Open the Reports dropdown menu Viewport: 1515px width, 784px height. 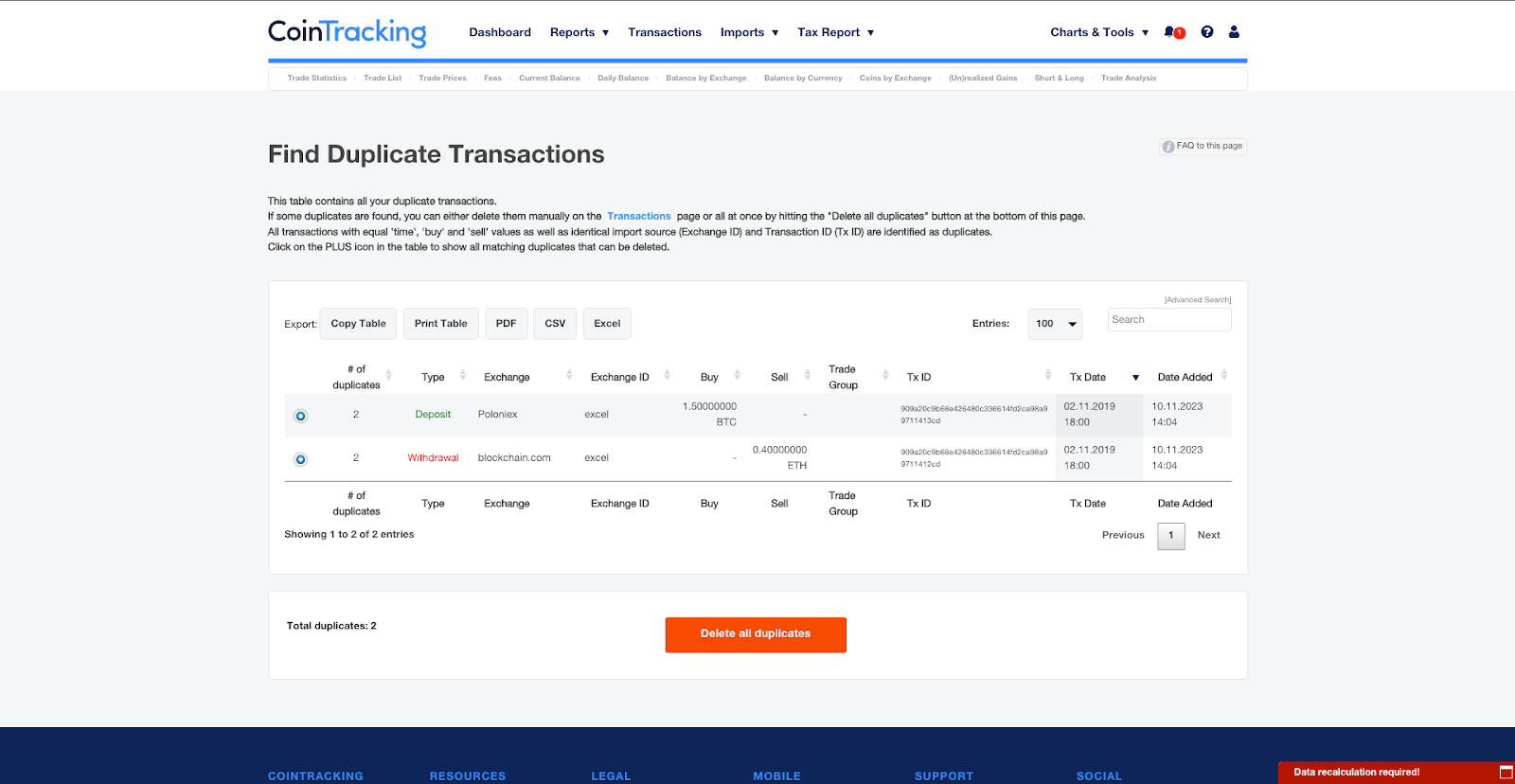[579, 32]
